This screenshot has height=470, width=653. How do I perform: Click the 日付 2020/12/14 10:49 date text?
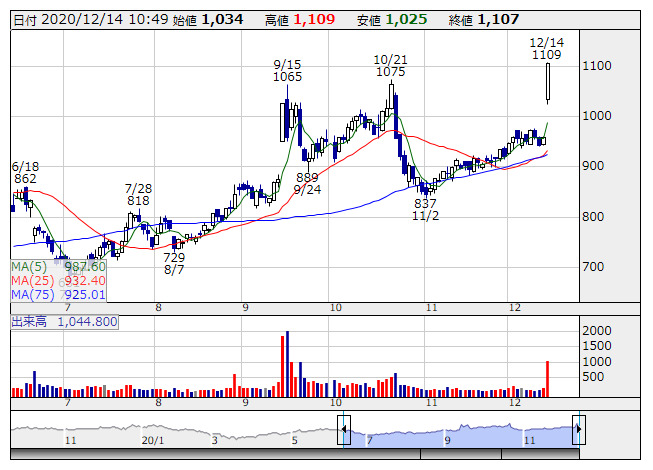tap(91, 20)
